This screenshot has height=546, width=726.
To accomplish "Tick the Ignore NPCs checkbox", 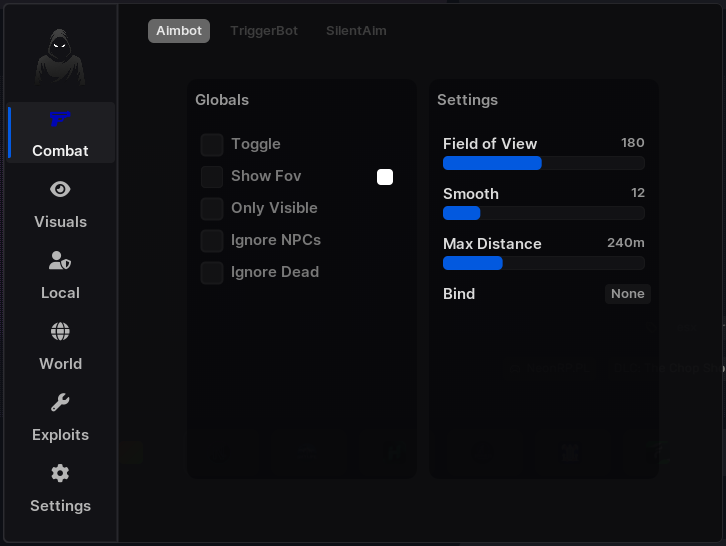I will (x=212, y=240).
